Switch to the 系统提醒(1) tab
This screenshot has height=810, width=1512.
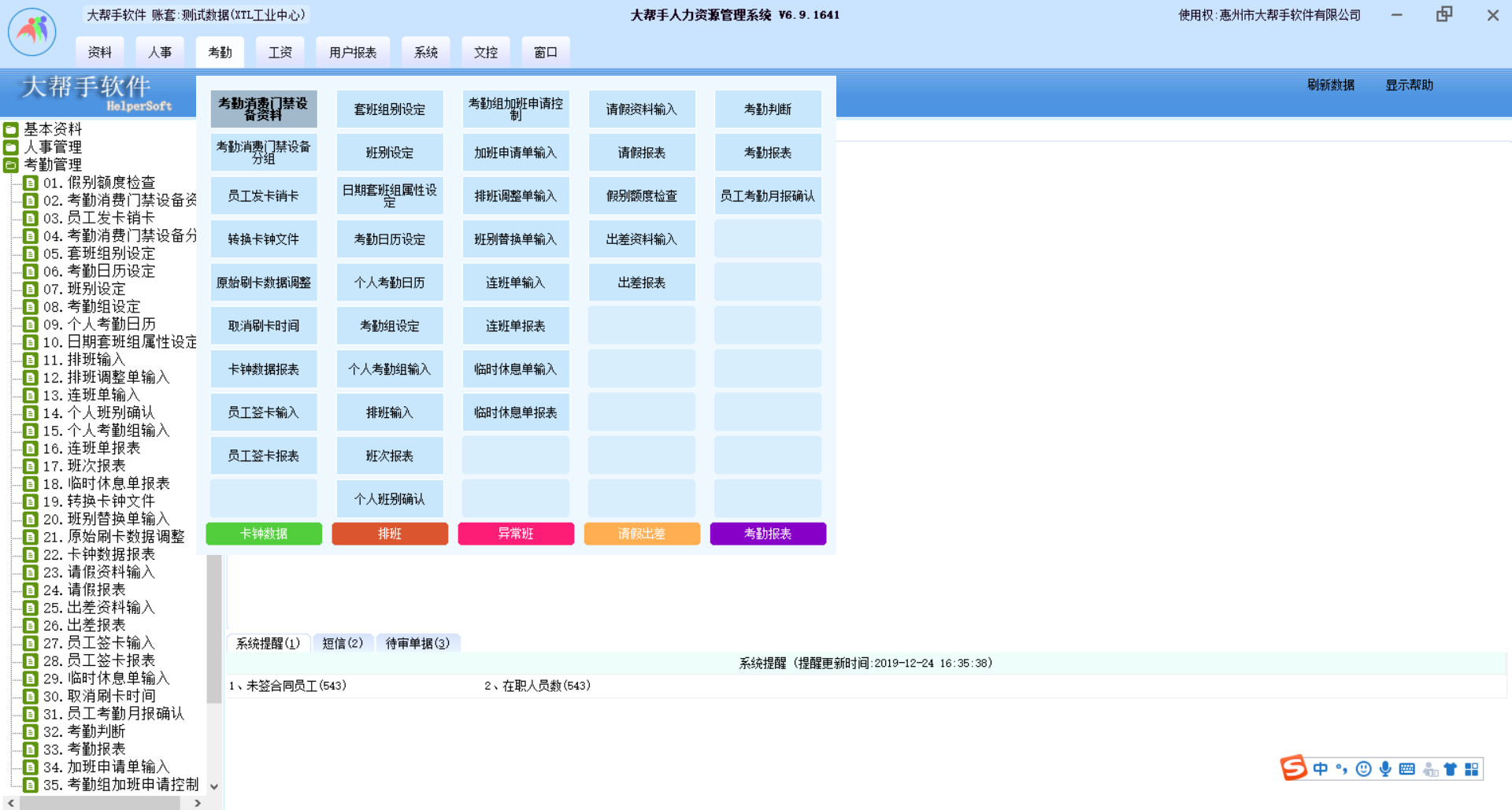click(269, 643)
